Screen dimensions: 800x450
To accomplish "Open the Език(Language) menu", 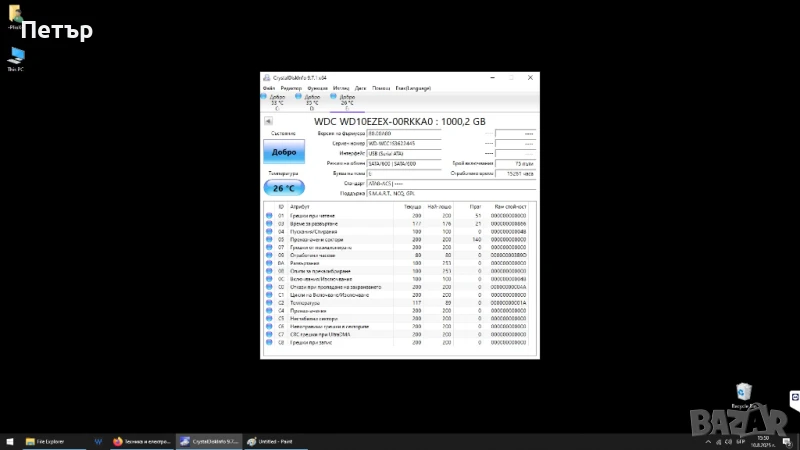I will point(414,88).
